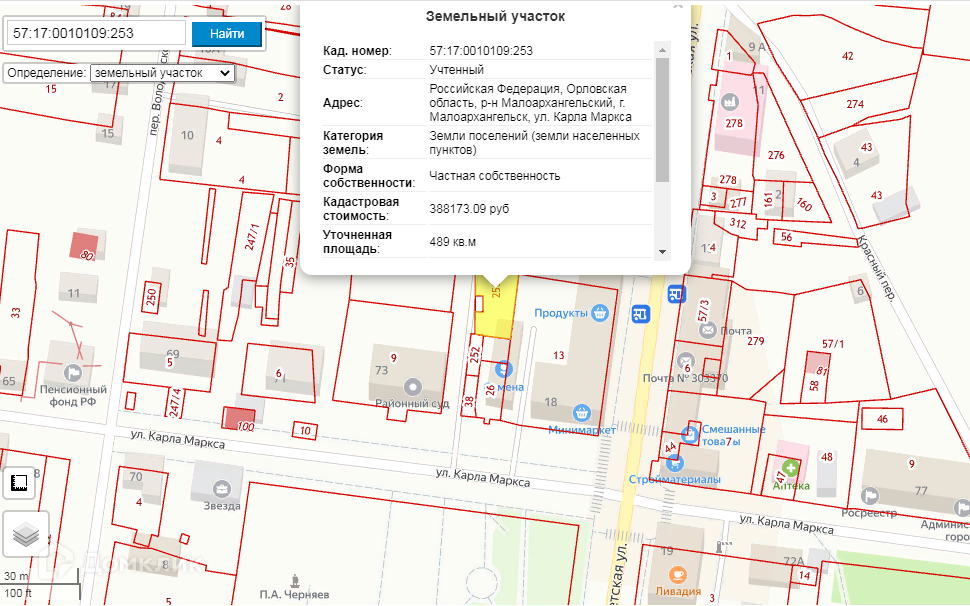Click the Росреестр flag icon
This screenshot has height=606, width=970.
click(869, 496)
